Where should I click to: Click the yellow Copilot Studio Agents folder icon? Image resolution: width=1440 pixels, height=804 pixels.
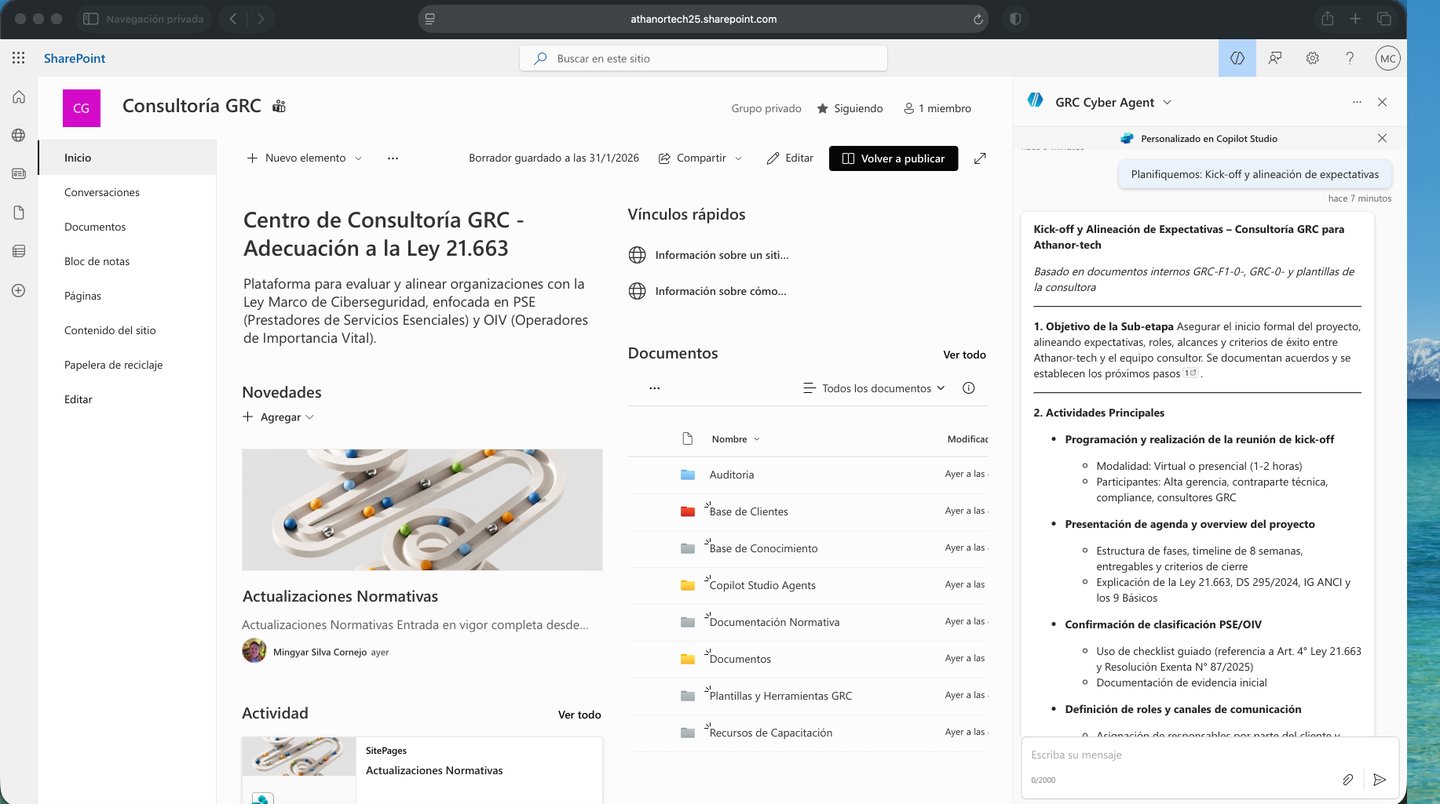coord(687,585)
